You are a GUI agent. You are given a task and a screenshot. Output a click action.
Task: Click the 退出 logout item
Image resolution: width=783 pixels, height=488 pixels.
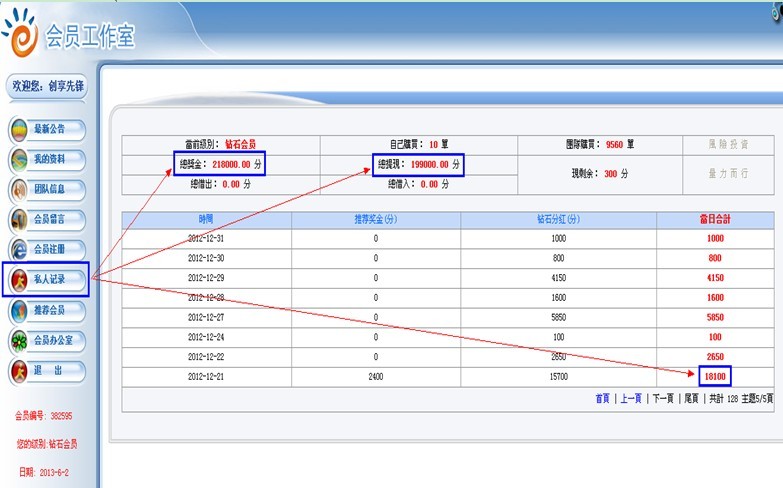coord(47,371)
